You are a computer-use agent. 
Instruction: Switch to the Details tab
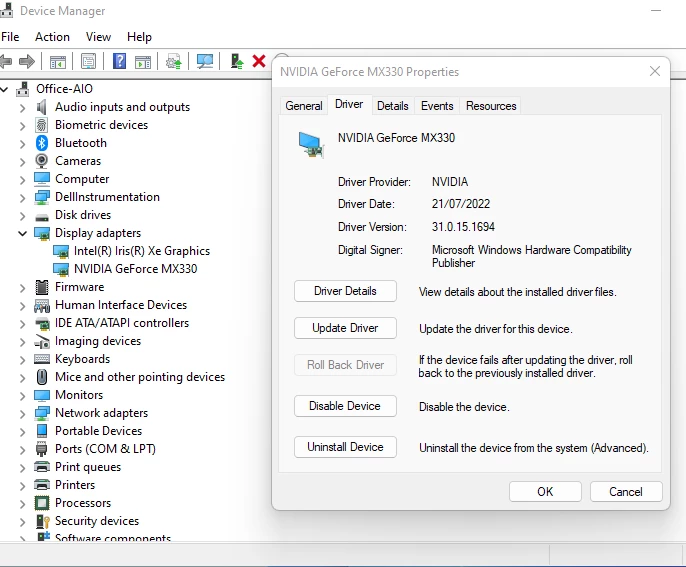coord(392,106)
